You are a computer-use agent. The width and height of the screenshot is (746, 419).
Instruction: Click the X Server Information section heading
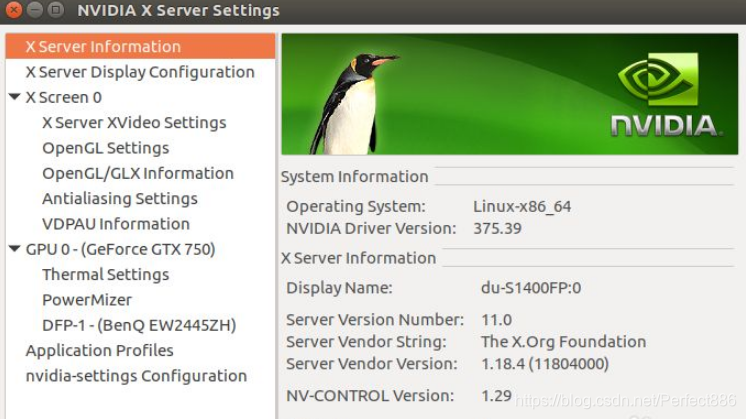point(358,258)
